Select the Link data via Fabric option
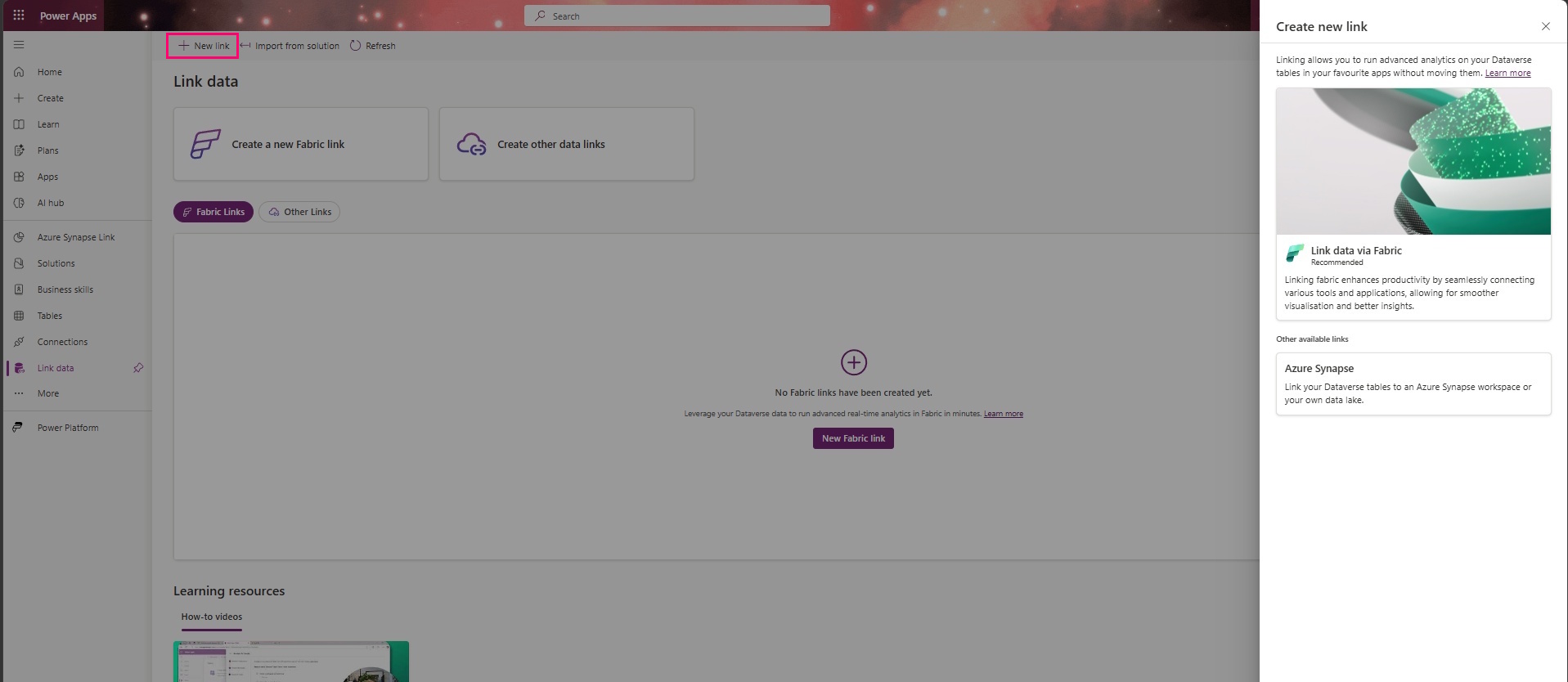This screenshot has height=682, width=1568. [1413, 204]
